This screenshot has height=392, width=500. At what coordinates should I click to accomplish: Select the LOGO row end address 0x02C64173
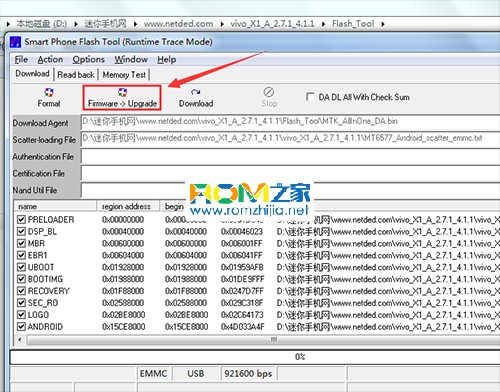click(242, 315)
